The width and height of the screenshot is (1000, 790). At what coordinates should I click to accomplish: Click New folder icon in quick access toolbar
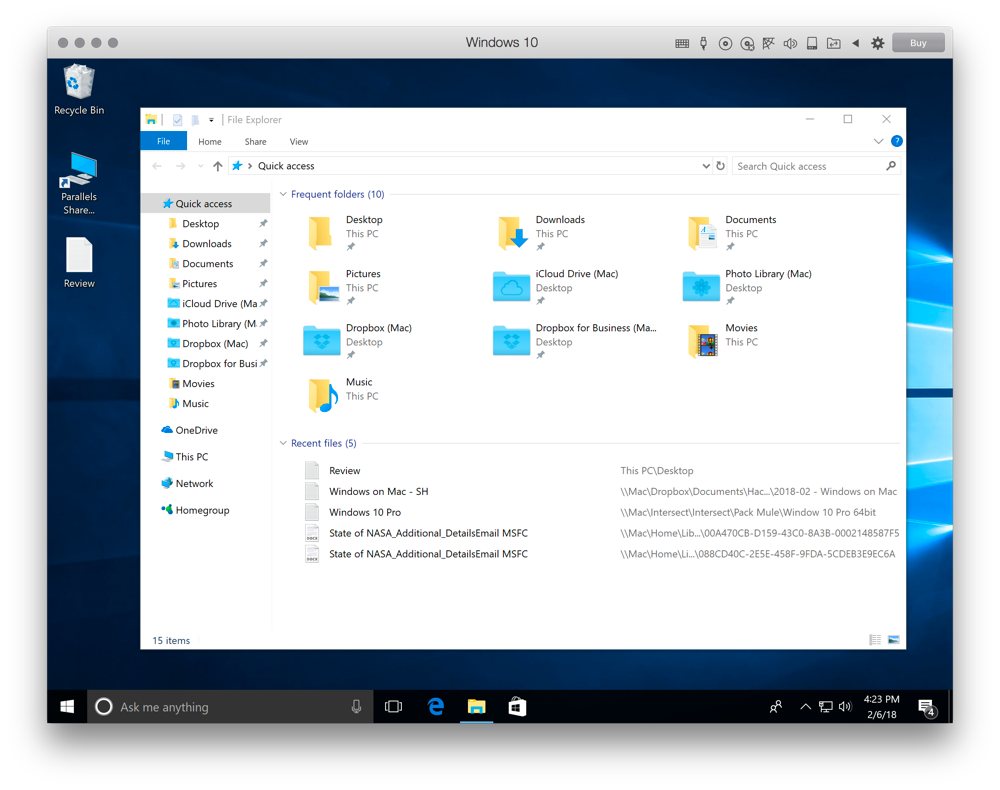coord(195,120)
